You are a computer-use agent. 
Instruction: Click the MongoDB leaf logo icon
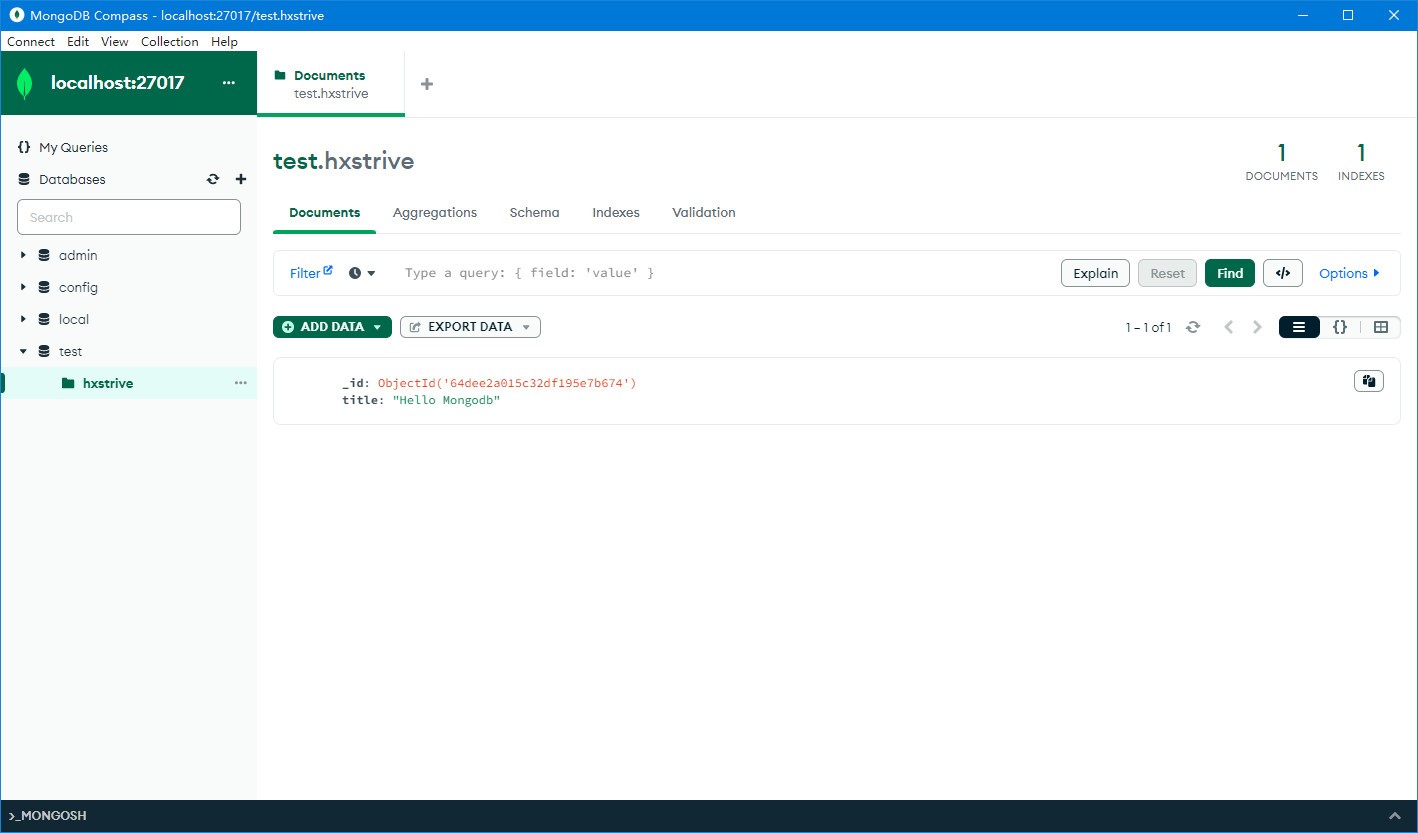(25, 84)
